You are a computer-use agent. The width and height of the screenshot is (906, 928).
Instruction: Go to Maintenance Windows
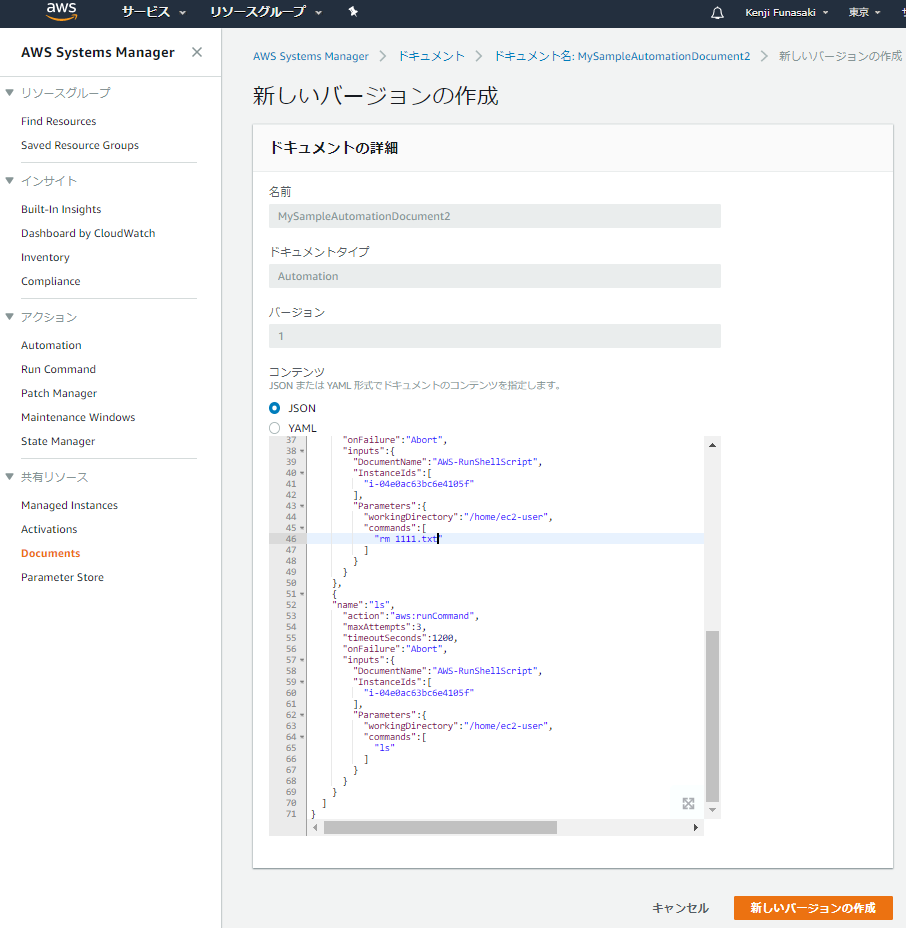click(x=78, y=417)
